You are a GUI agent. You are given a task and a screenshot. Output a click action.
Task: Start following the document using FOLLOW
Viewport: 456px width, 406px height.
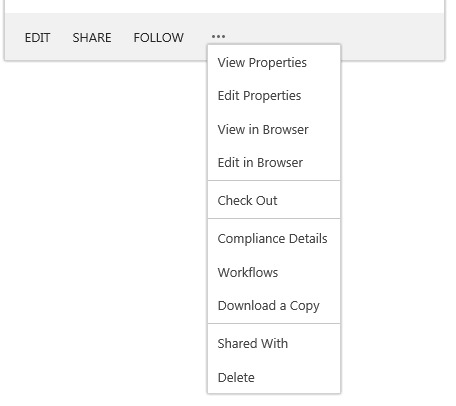click(x=159, y=38)
